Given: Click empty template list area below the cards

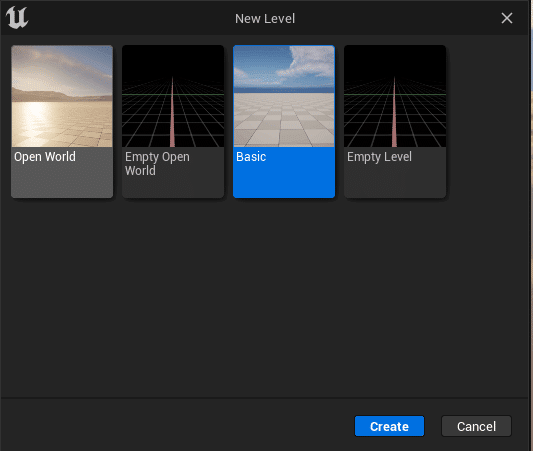Looking at the screenshot, I should point(265,296).
